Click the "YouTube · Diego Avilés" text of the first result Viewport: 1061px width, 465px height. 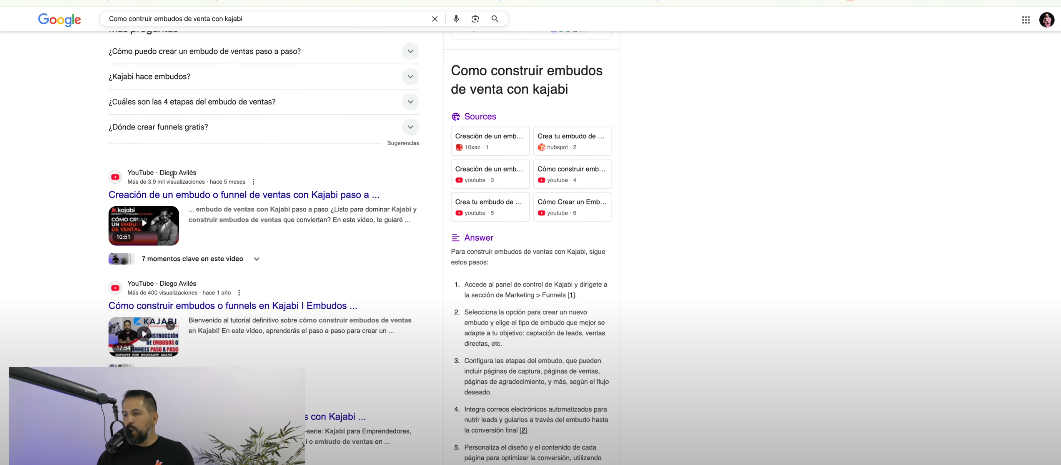coord(162,173)
